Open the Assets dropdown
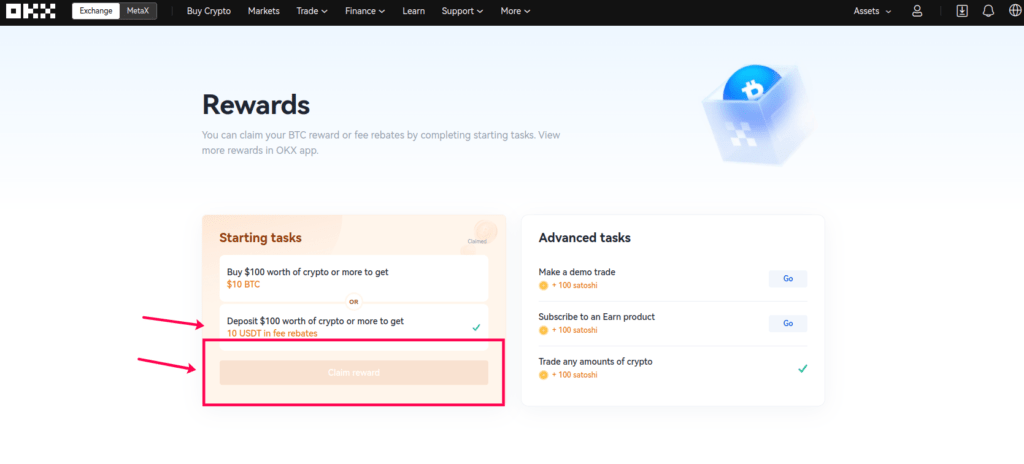 [x=872, y=11]
